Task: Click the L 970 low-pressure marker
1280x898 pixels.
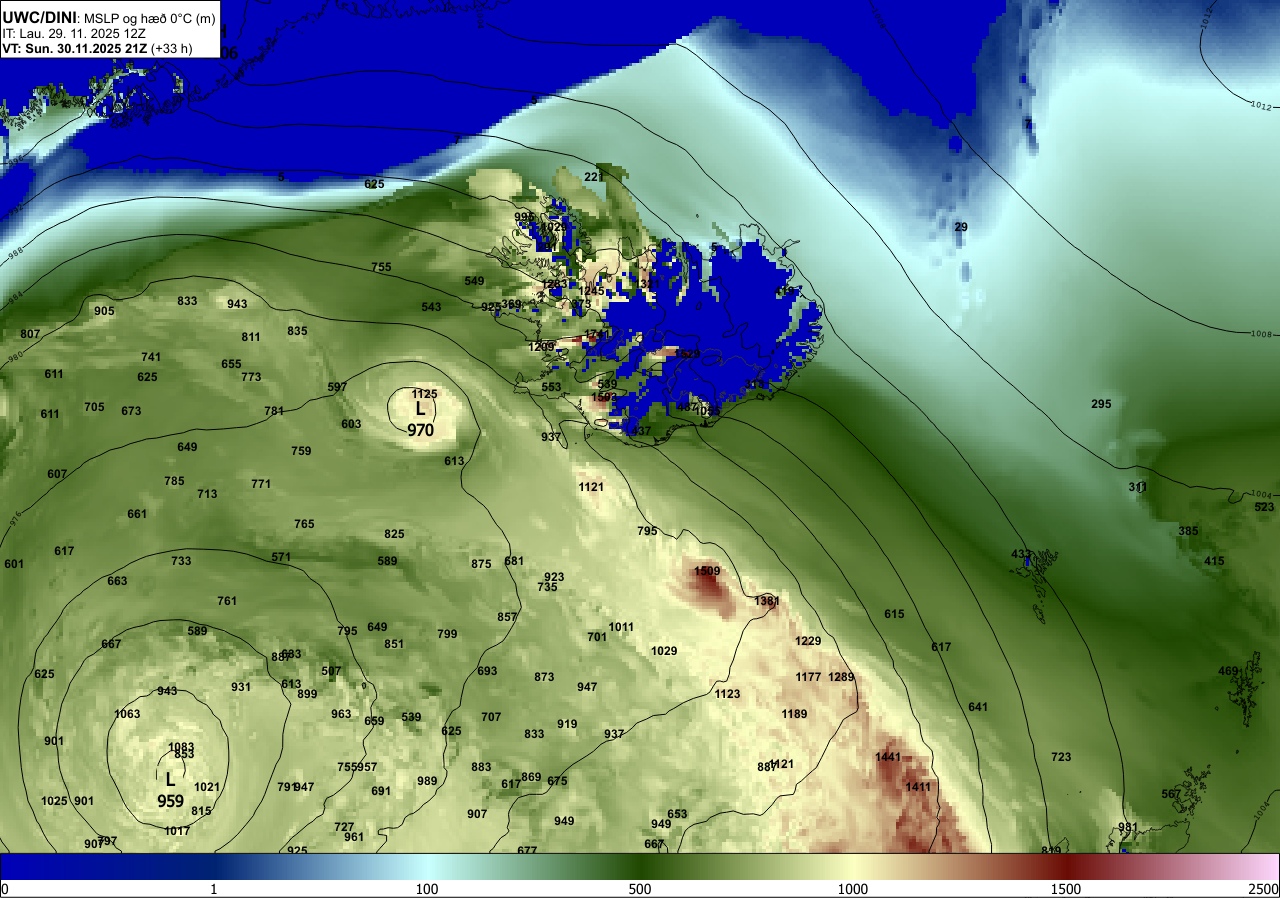Action: point(420,419)
